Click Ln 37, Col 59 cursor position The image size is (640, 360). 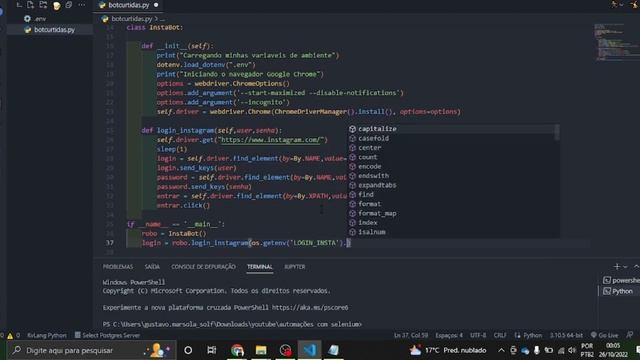pyautogui.click(x=411, y=336)
